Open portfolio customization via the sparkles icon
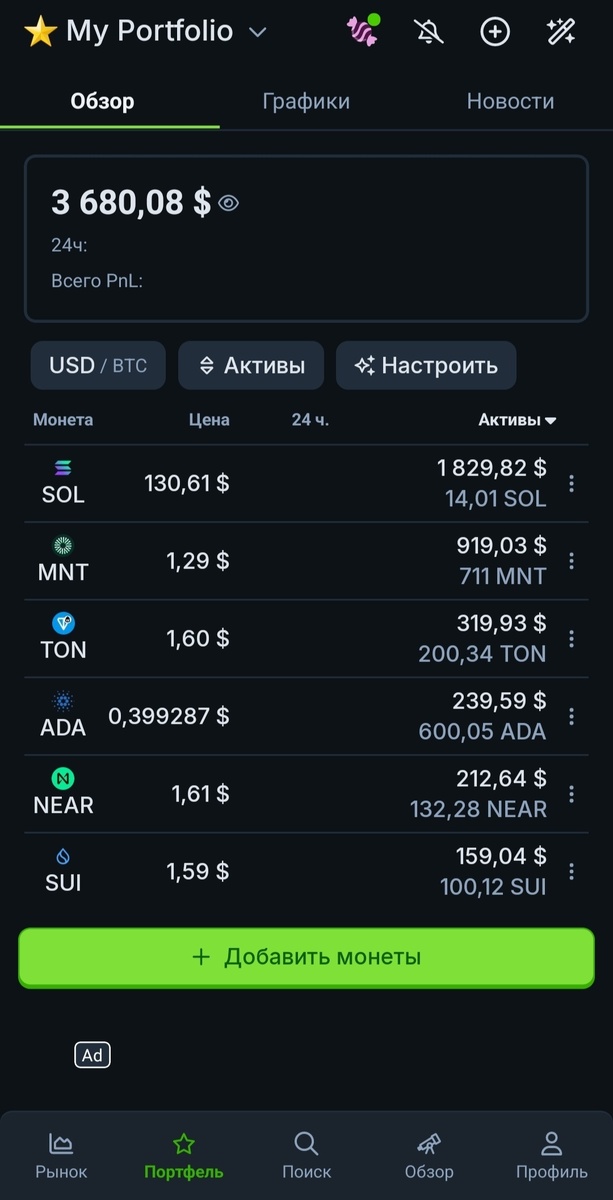613x1200 pixels. point(560,31)
